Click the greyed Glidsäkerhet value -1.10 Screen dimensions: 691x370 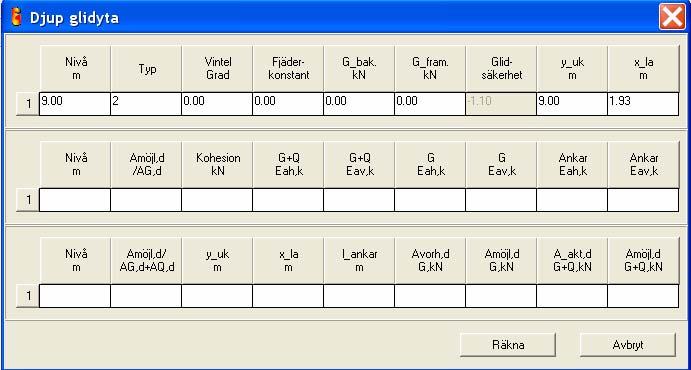coord(501,104)
